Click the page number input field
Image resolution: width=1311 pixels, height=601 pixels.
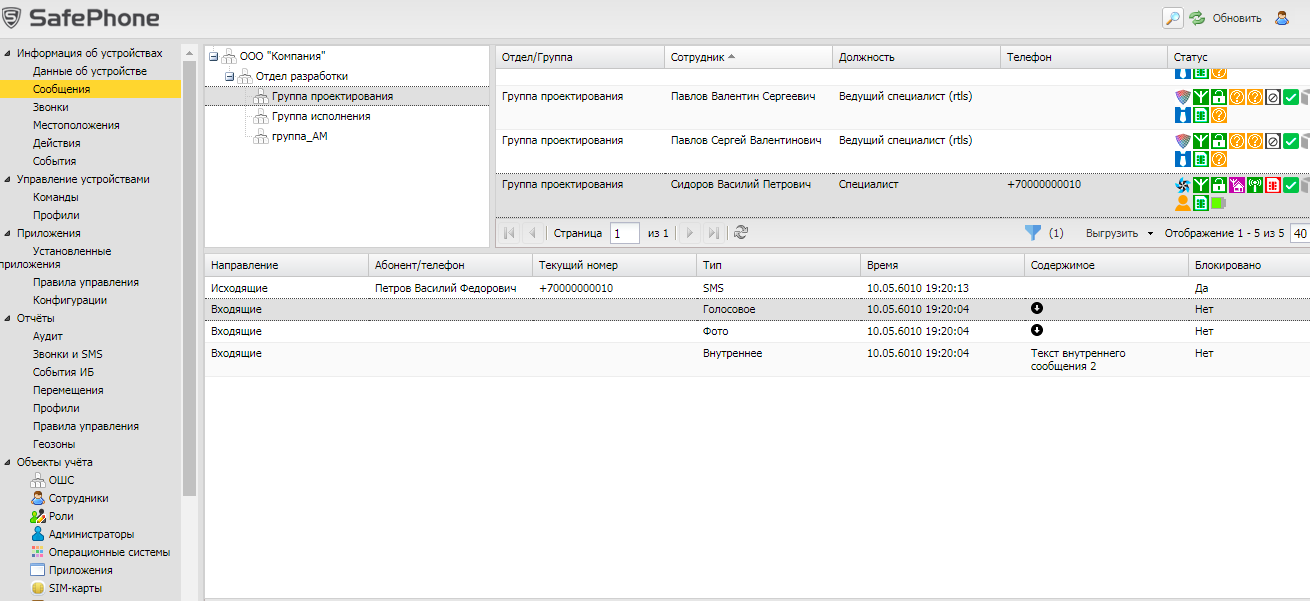625,233
